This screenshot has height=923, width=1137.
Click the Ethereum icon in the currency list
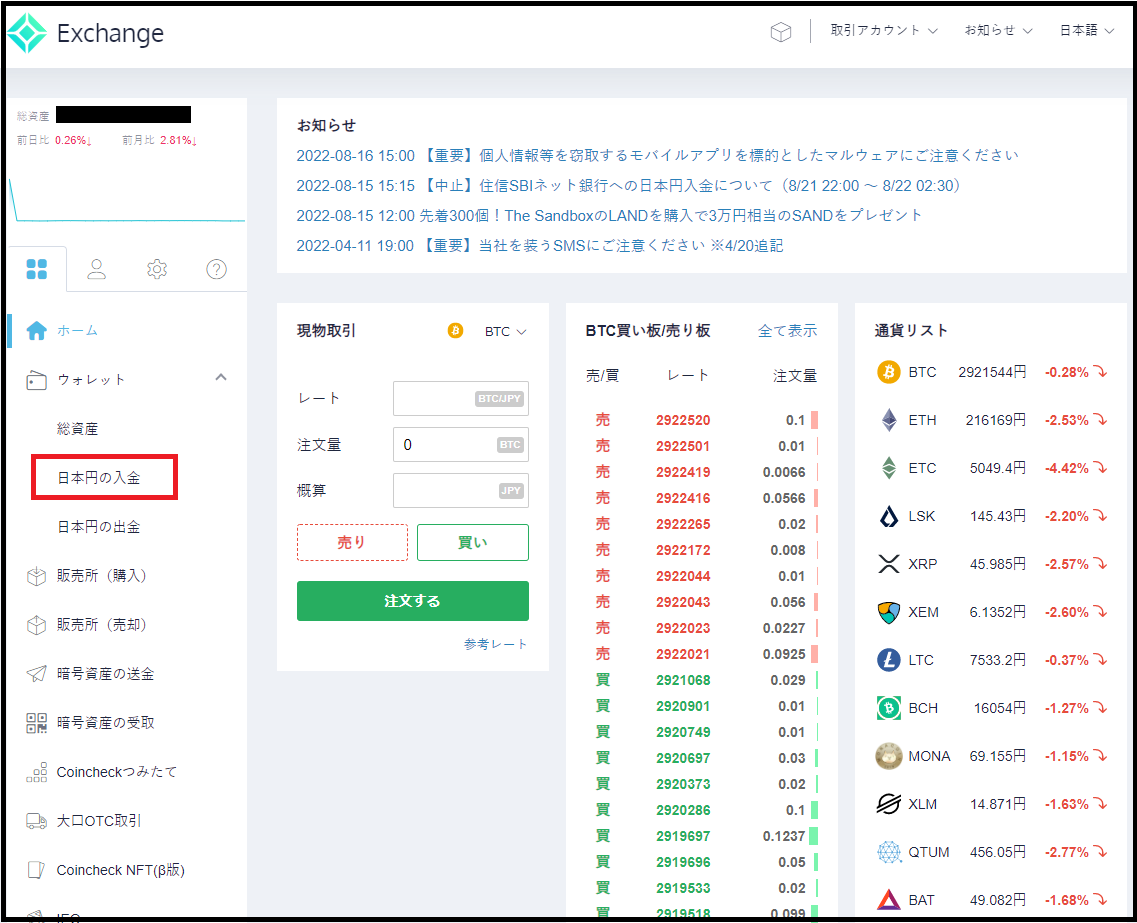tap(888, 419)
